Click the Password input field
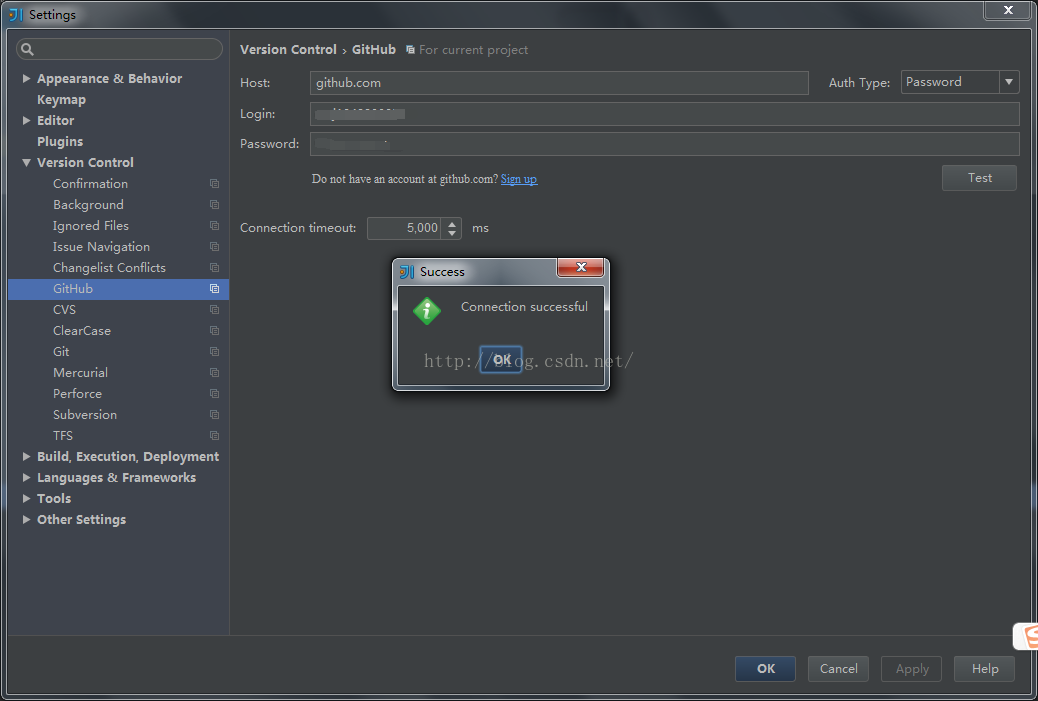This screenshot has height=701, width=1038. [x=665, y=144]
